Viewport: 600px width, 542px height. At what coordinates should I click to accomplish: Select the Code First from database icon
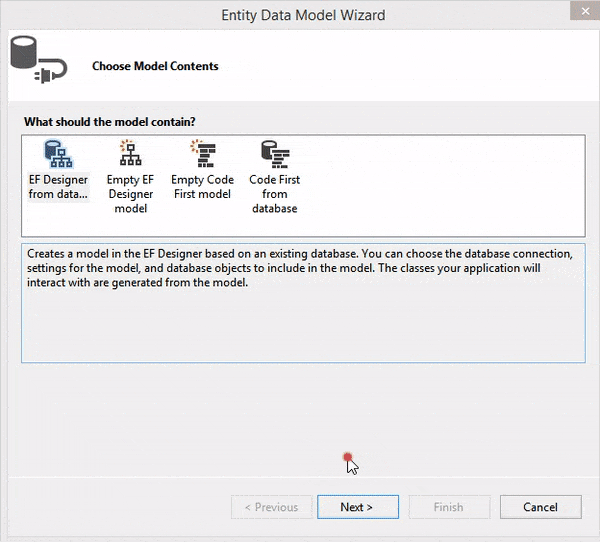coord(275,154)
